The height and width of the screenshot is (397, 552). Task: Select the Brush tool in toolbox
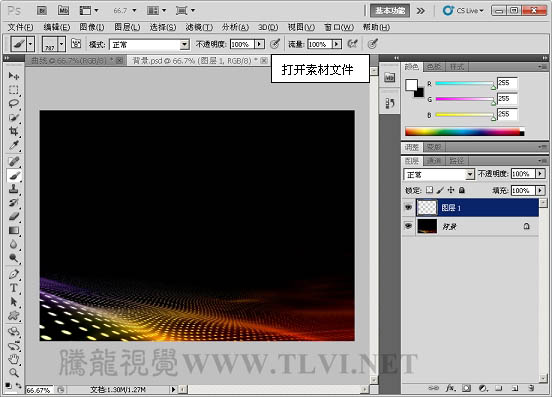click(x=14, y=175)
